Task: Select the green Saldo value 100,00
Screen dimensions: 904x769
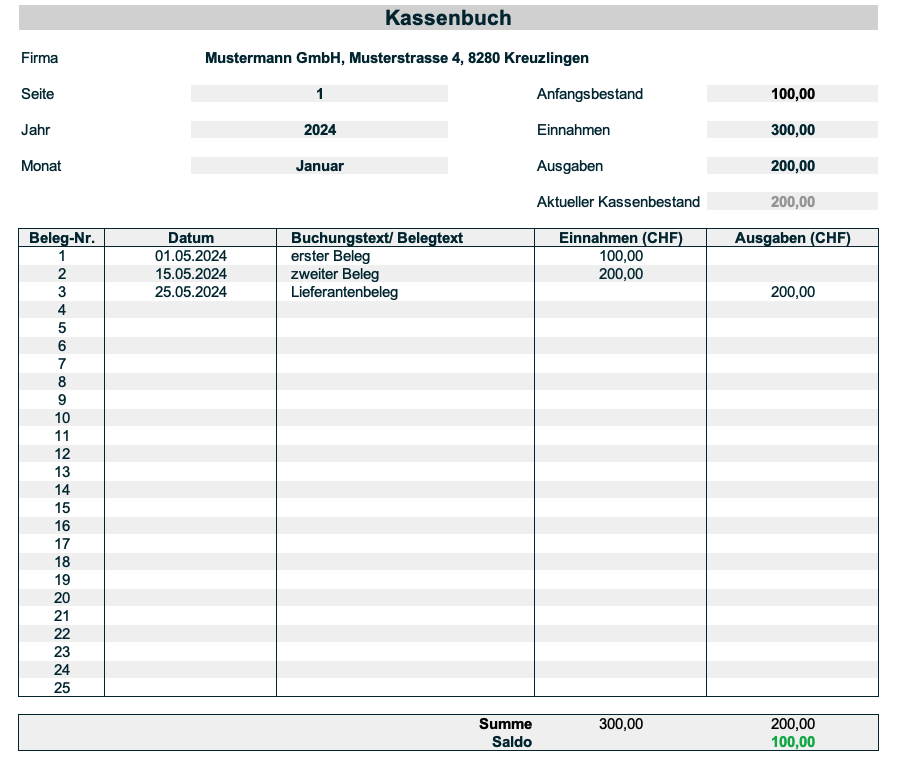Action: [x=792, y=742]
